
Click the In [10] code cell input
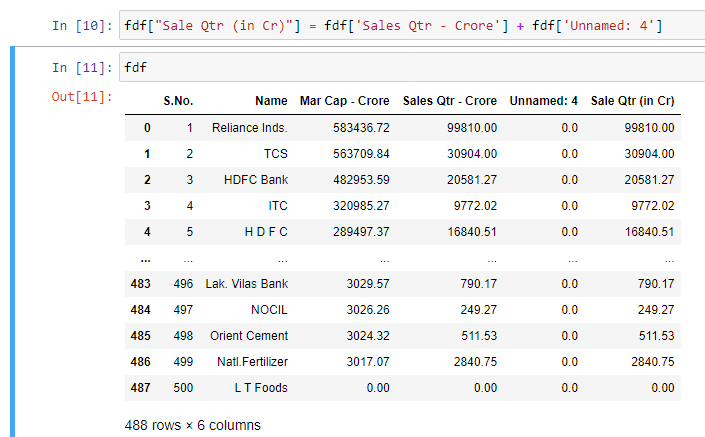click(x=400, y=24)
